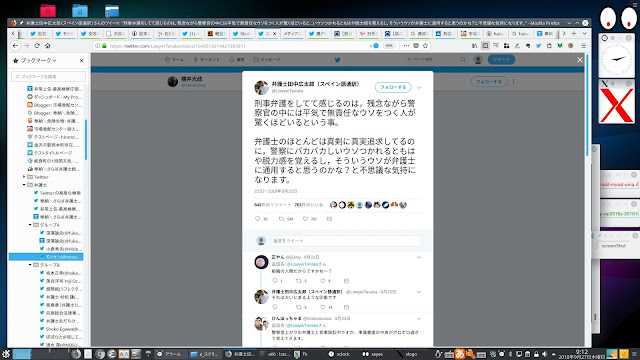Open the tweet options chevron beside フォローする
This screenshot has width=640, height=360.
(x=419, y=87)
